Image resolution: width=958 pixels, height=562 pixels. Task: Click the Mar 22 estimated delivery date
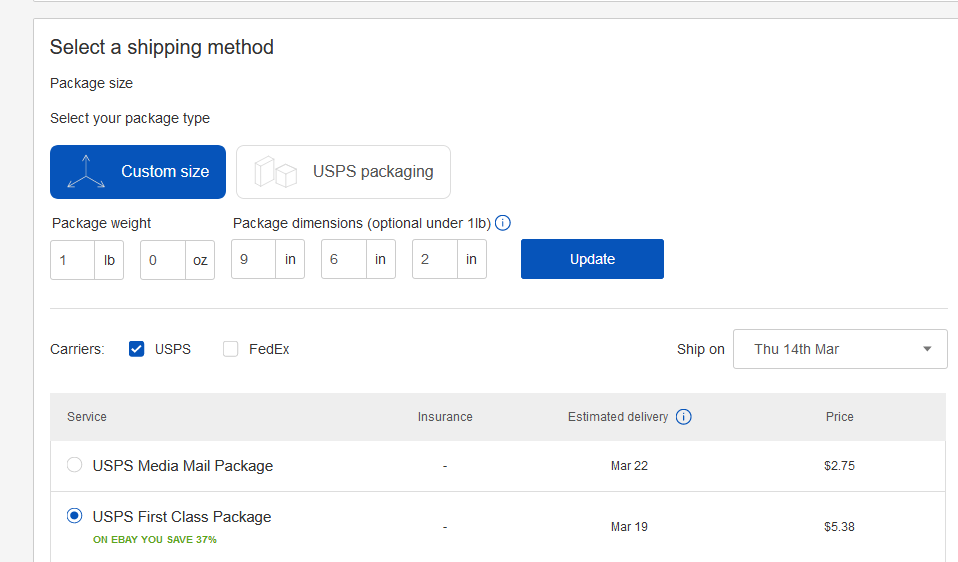coord(629,465)
